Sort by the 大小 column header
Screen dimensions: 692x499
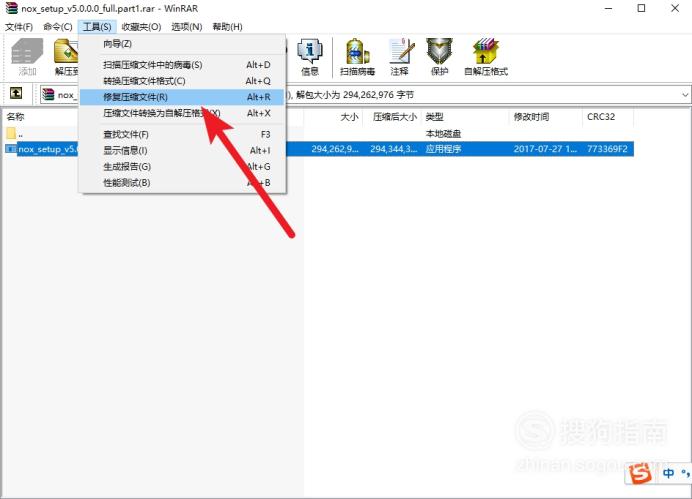click(349, 117)
